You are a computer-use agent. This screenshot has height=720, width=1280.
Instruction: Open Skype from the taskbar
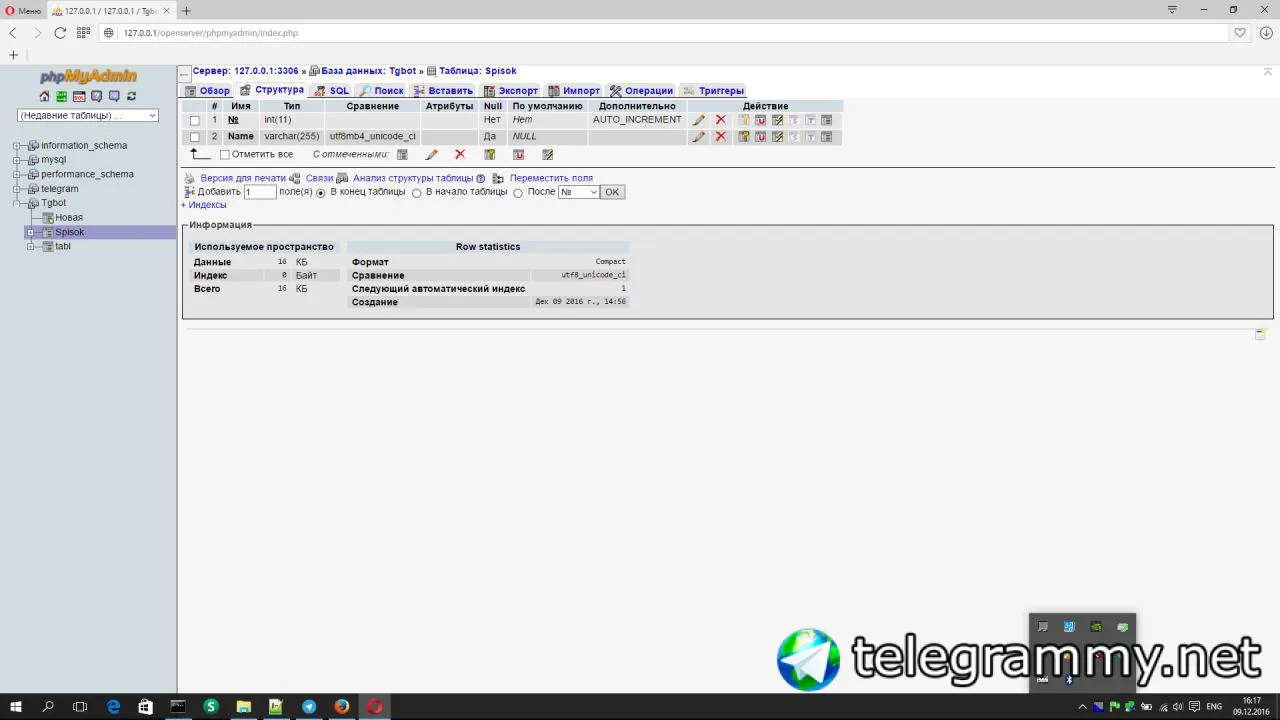point(211,707)
